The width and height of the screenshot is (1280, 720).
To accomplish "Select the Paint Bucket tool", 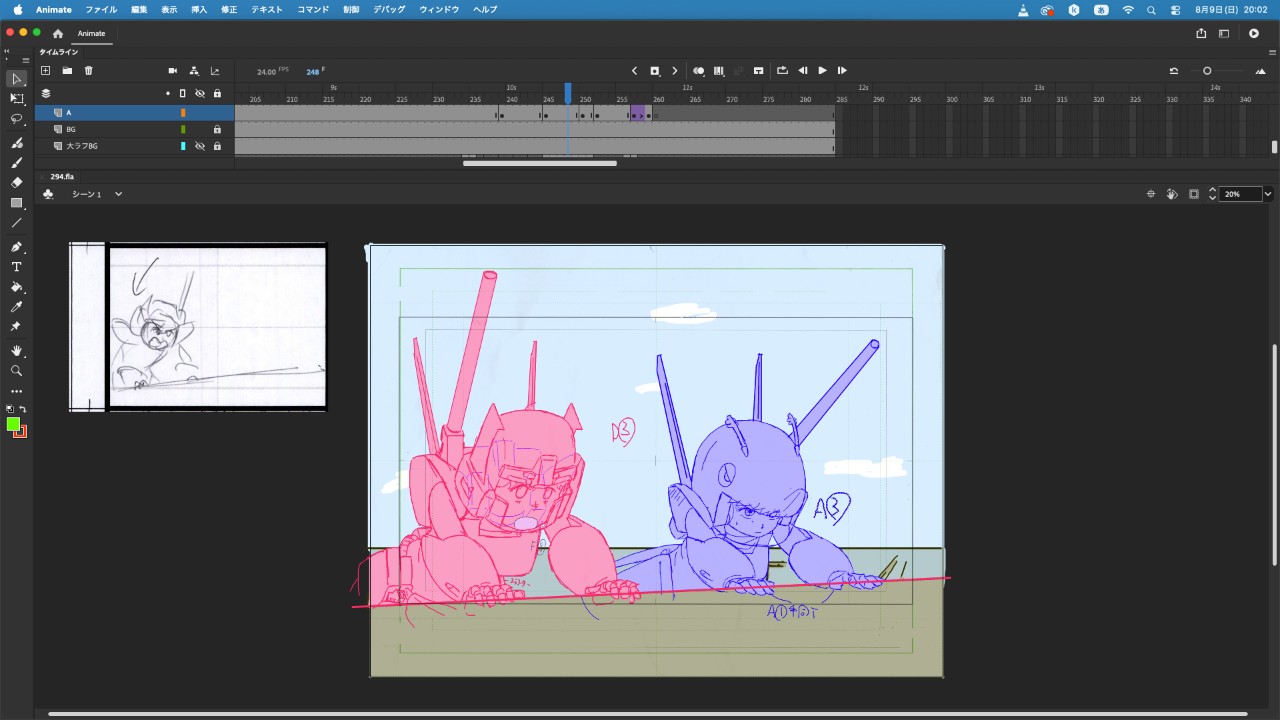I will (17, 287).
